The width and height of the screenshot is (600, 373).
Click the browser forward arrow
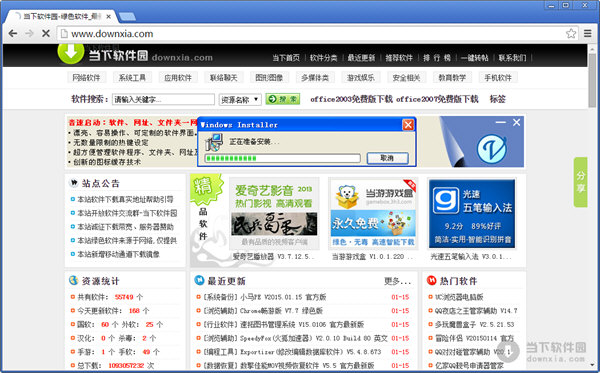pyautogui.click(x=29, y=34)
